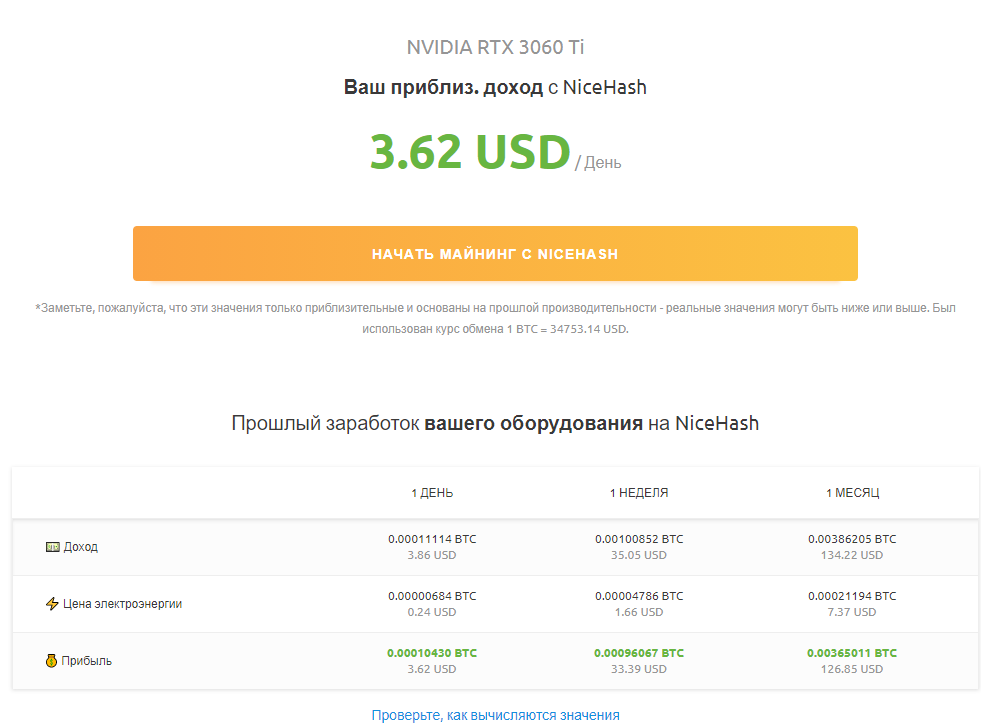
Task: Click the 0.00021194 BTC monthly electricity cost
Action: point(852,596)
